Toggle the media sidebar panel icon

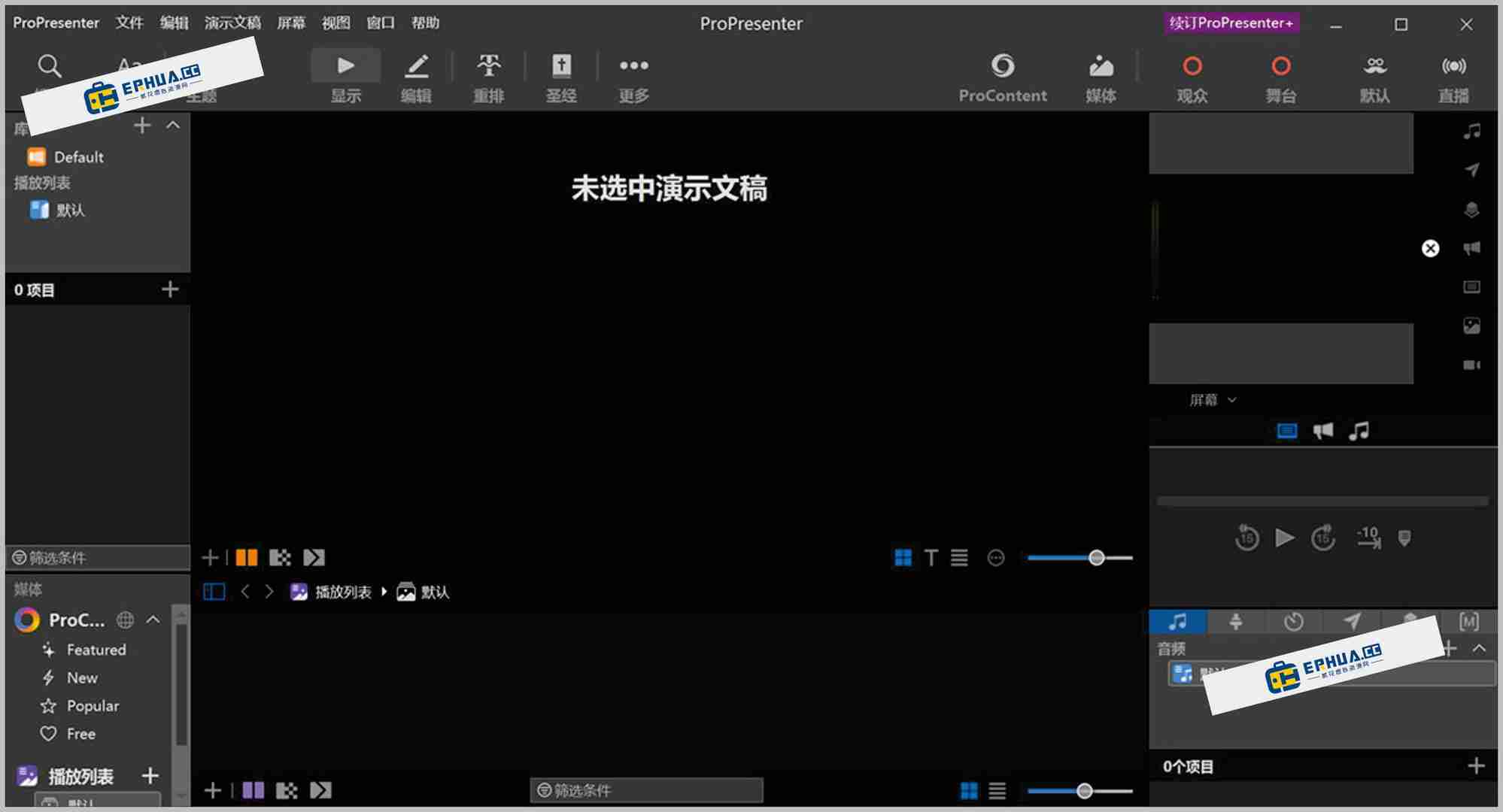(x=214, y=592)
